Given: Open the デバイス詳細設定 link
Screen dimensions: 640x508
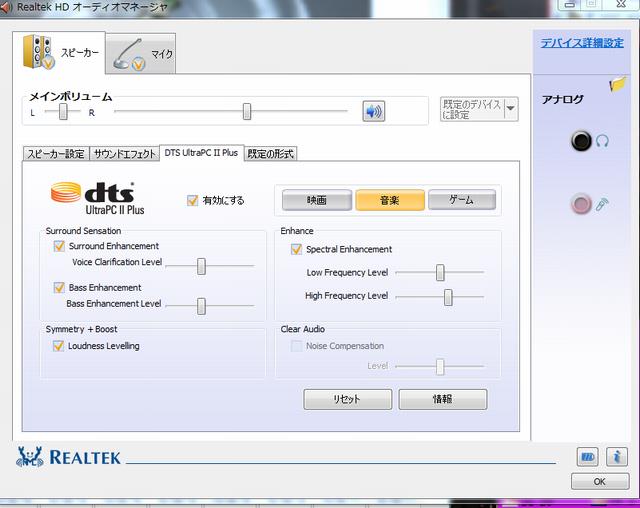Looking at the screenshot, I should [x=582, y=43].
